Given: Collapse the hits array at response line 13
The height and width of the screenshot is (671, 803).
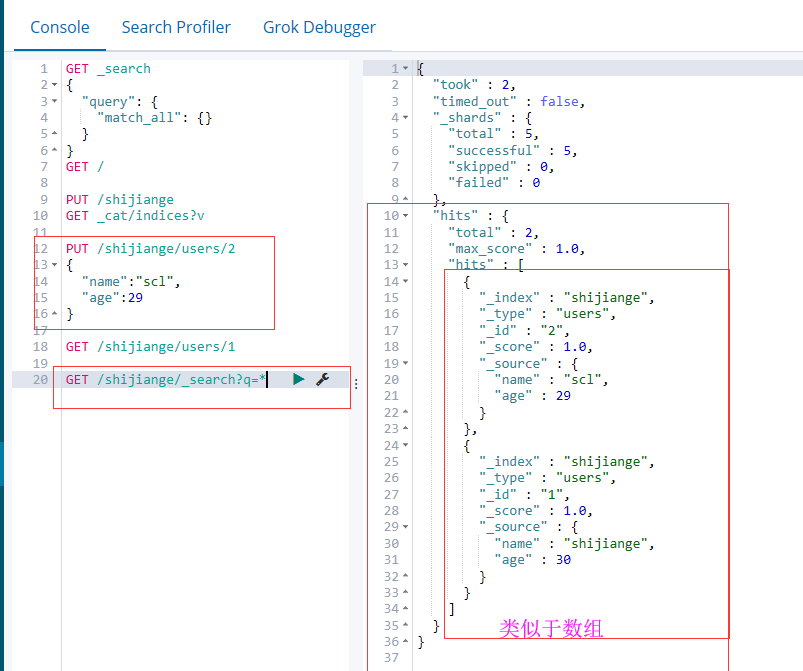Looking at the screenshot, I should click(406, 265).
